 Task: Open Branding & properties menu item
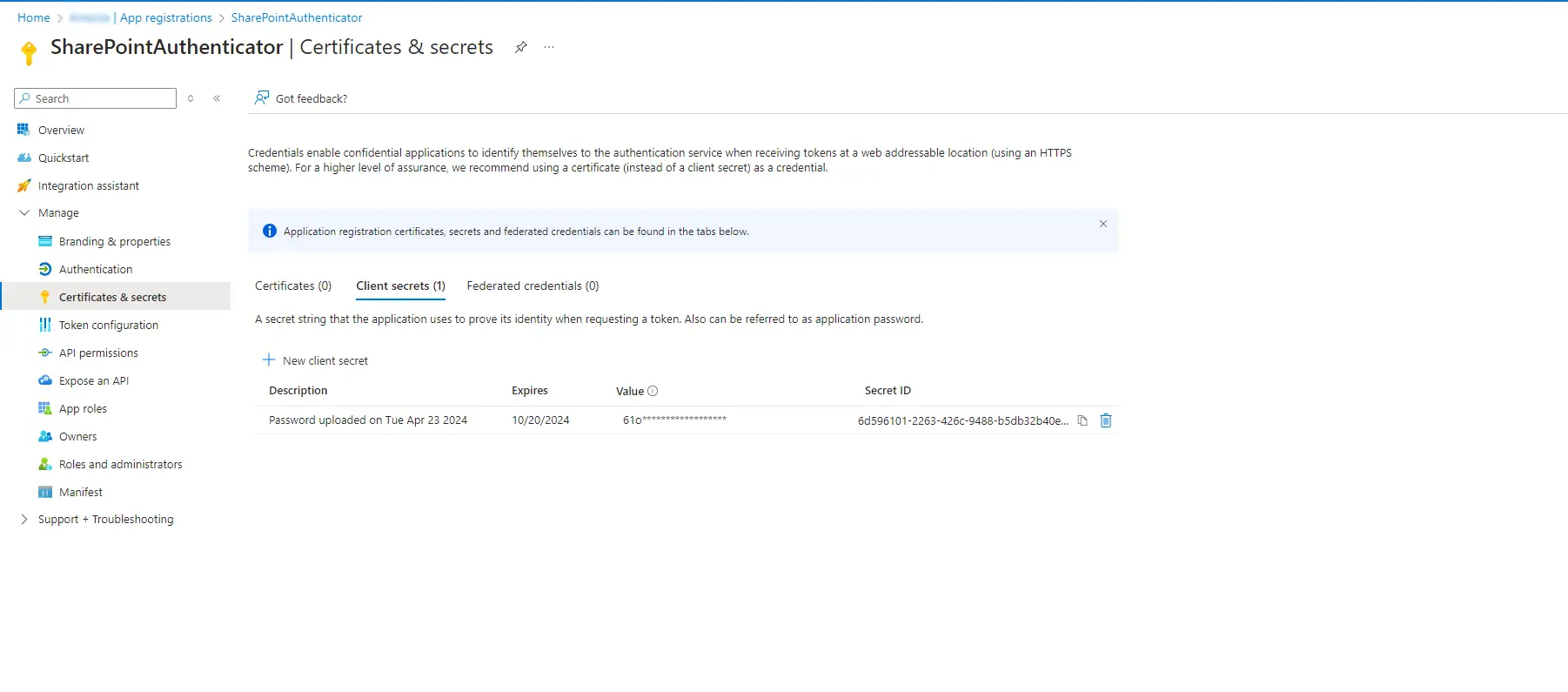point(115,241)
